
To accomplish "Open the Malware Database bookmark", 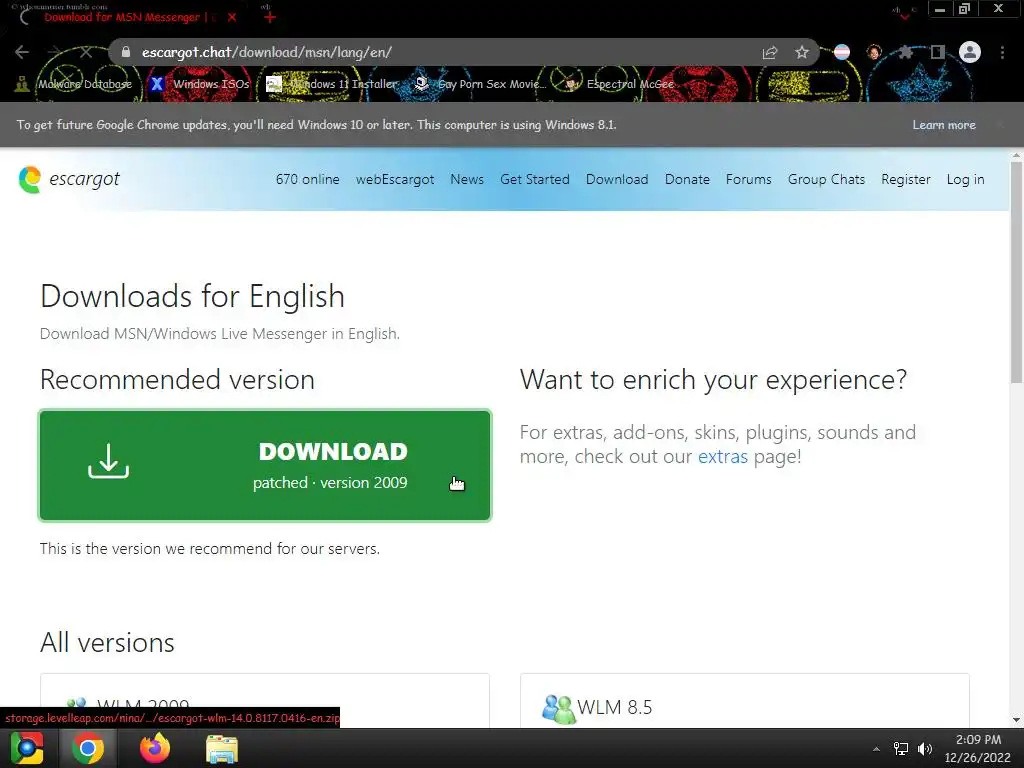I will pyautogui.click(x=74, y=84).
